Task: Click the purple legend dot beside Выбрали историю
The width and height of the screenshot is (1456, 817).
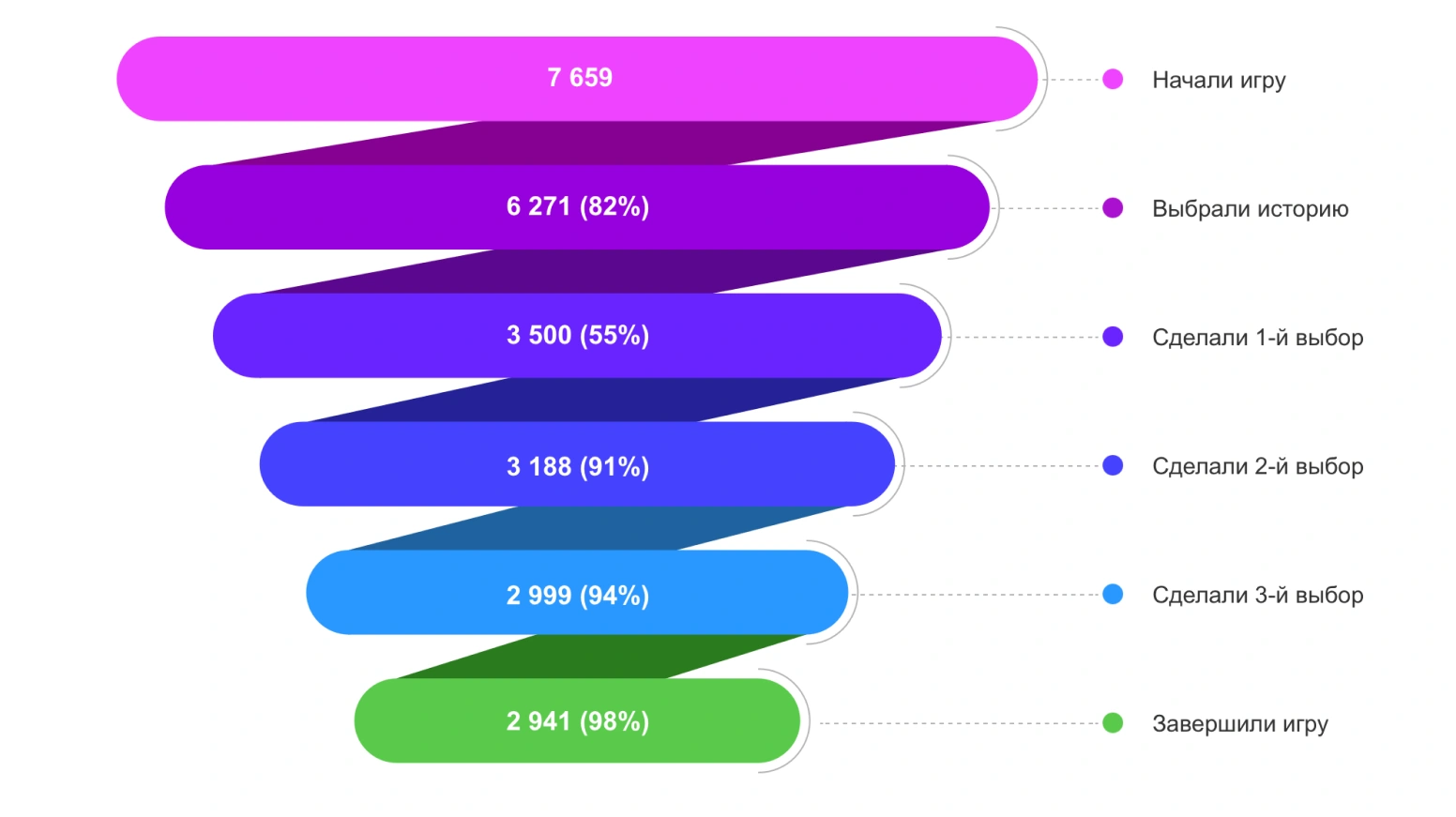Action: (x=1113, y=208)
